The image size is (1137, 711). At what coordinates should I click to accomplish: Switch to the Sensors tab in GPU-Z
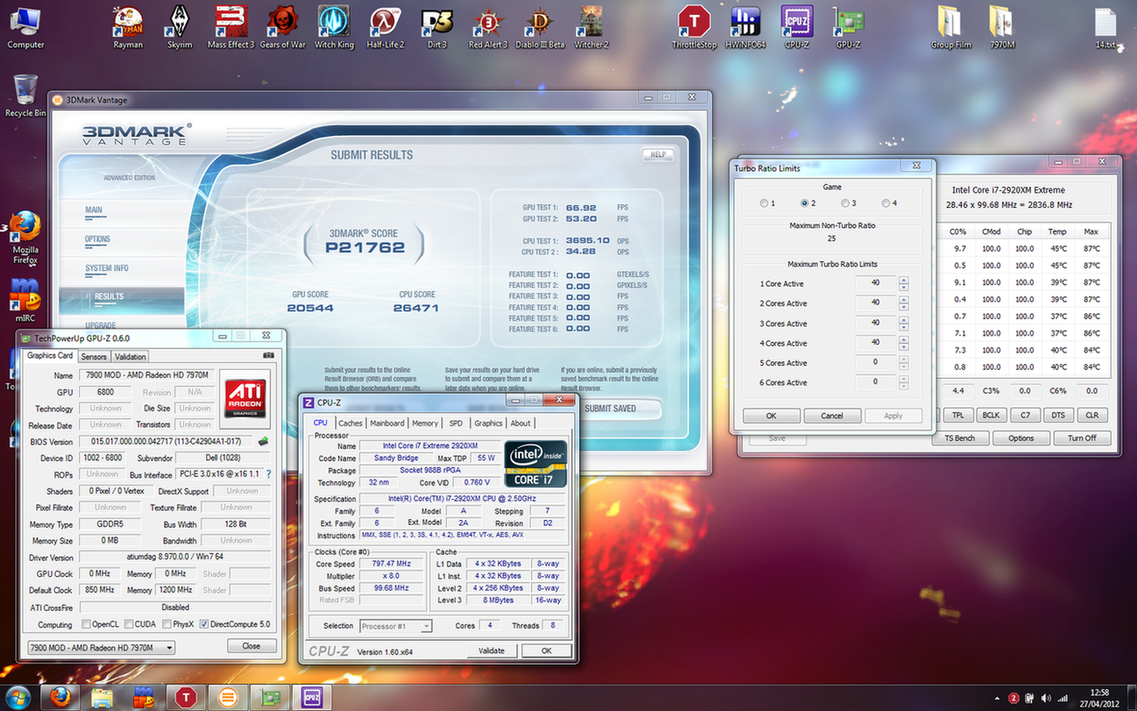tap(94, 357)
